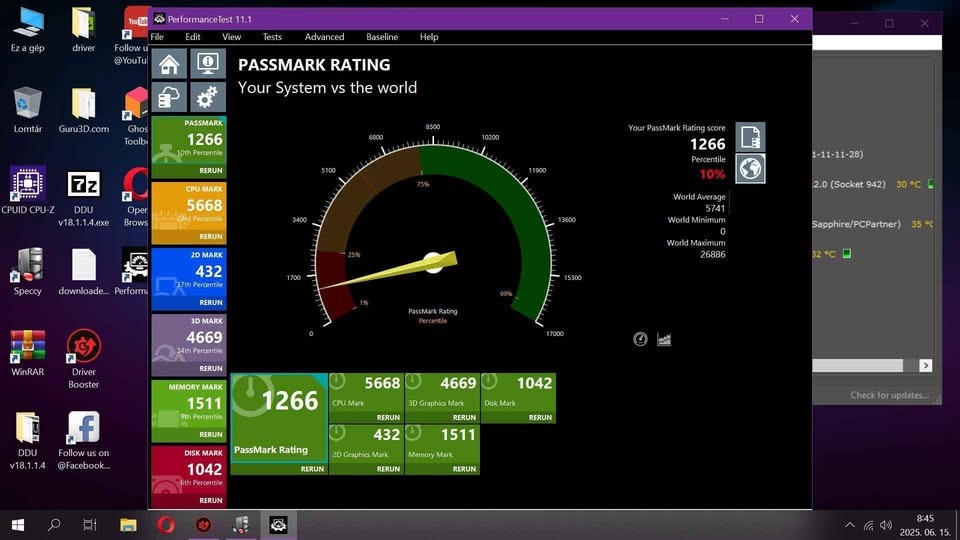The width and height of the screenshot is (960, 540).
Task: Open the Baseline menu
Action: coord(382,37)
